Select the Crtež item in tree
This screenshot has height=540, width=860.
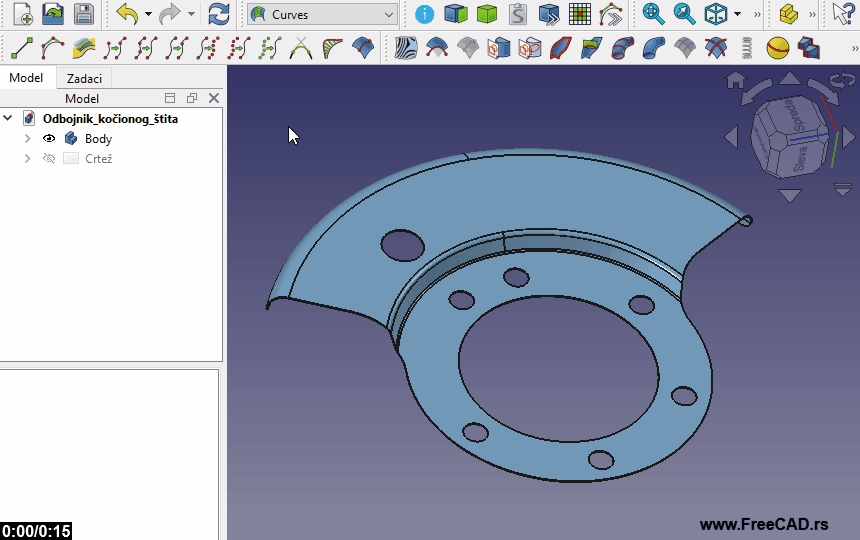point(99,158)
